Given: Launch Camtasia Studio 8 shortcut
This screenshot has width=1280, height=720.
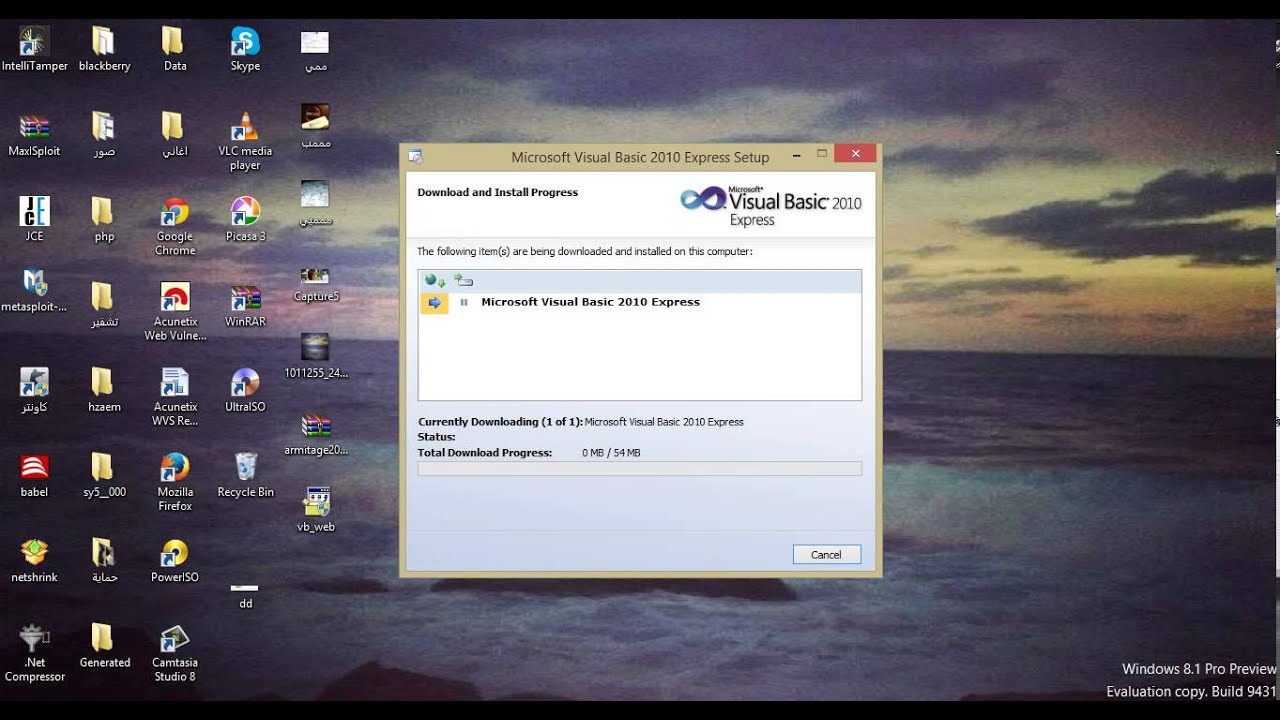Looking at the screenshot, I should click(x=175, y=637).
